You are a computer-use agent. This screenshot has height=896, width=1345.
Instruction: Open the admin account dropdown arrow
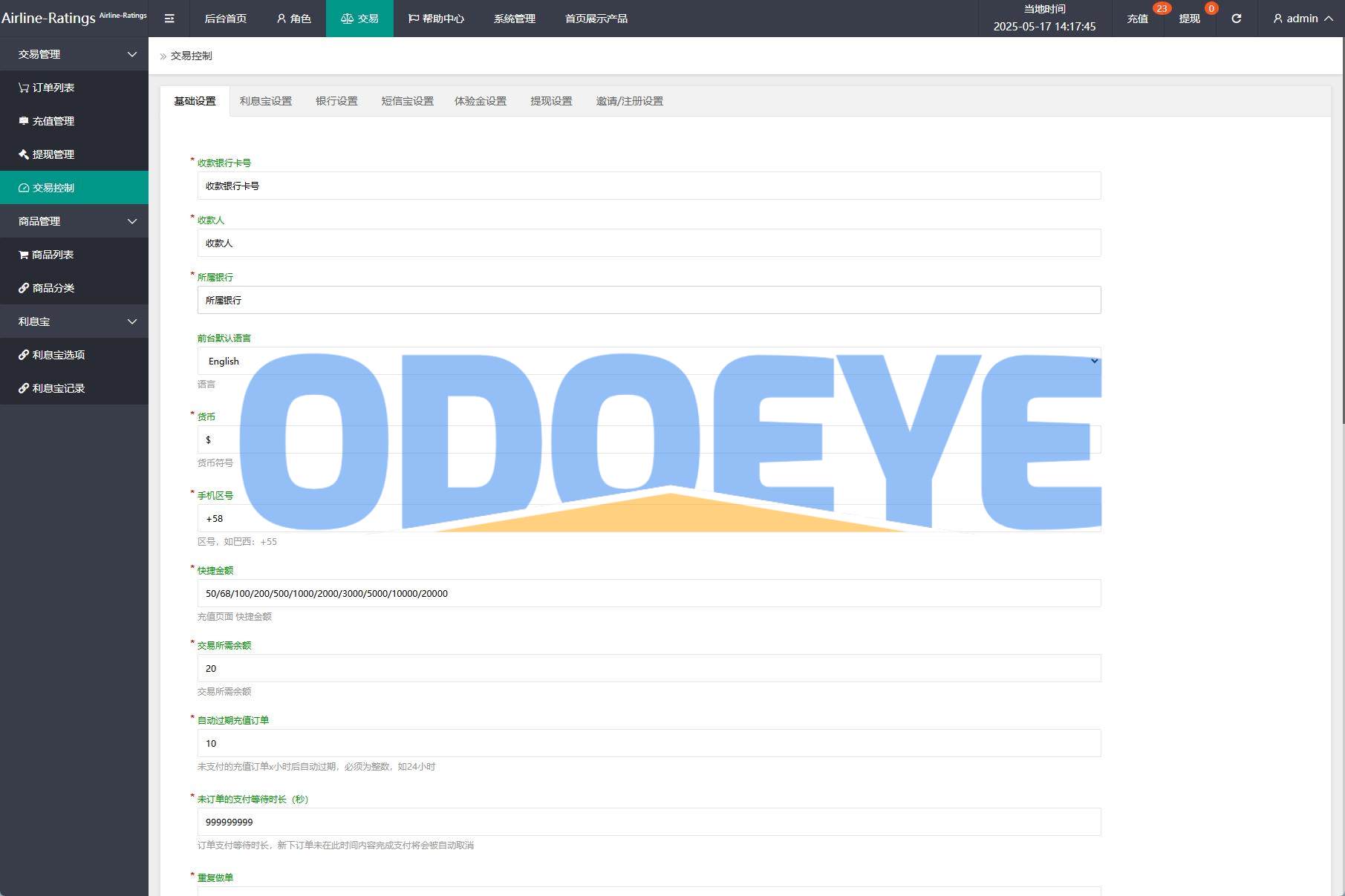click(x=1329, y=19)
